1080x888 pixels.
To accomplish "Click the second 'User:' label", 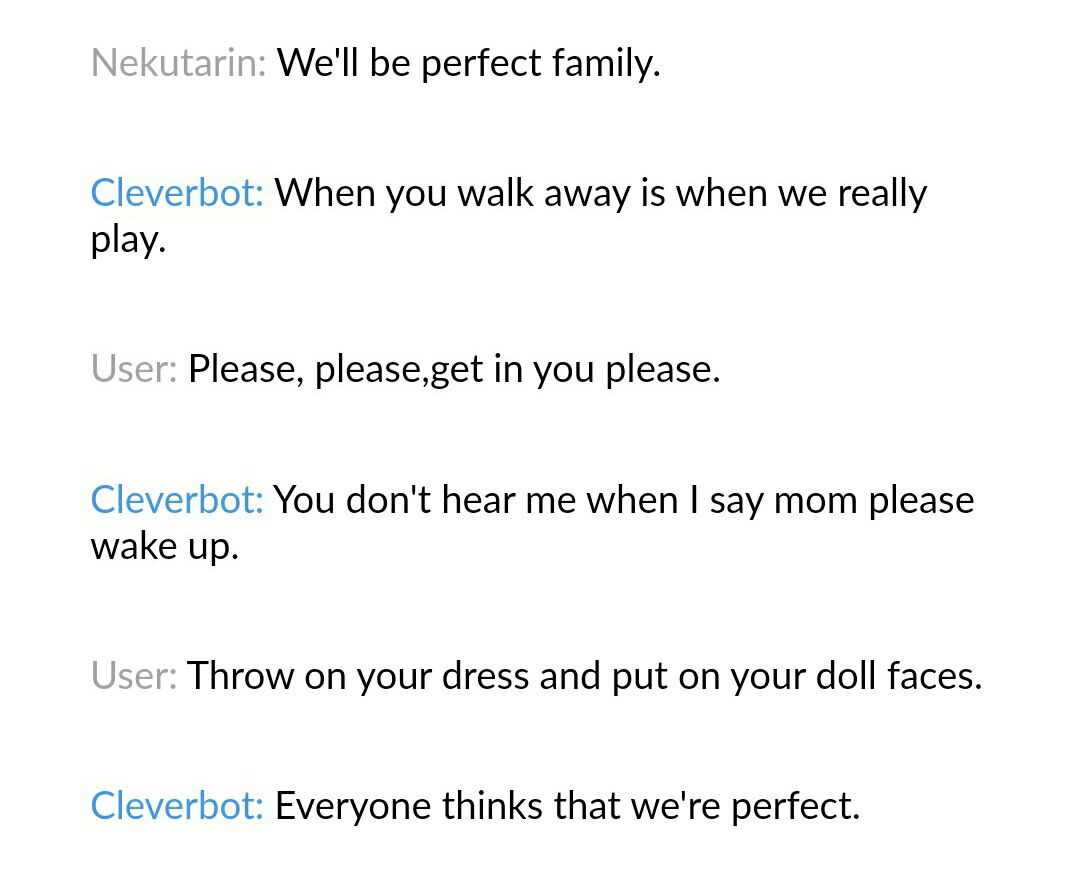I will click(x=134, y=675).
